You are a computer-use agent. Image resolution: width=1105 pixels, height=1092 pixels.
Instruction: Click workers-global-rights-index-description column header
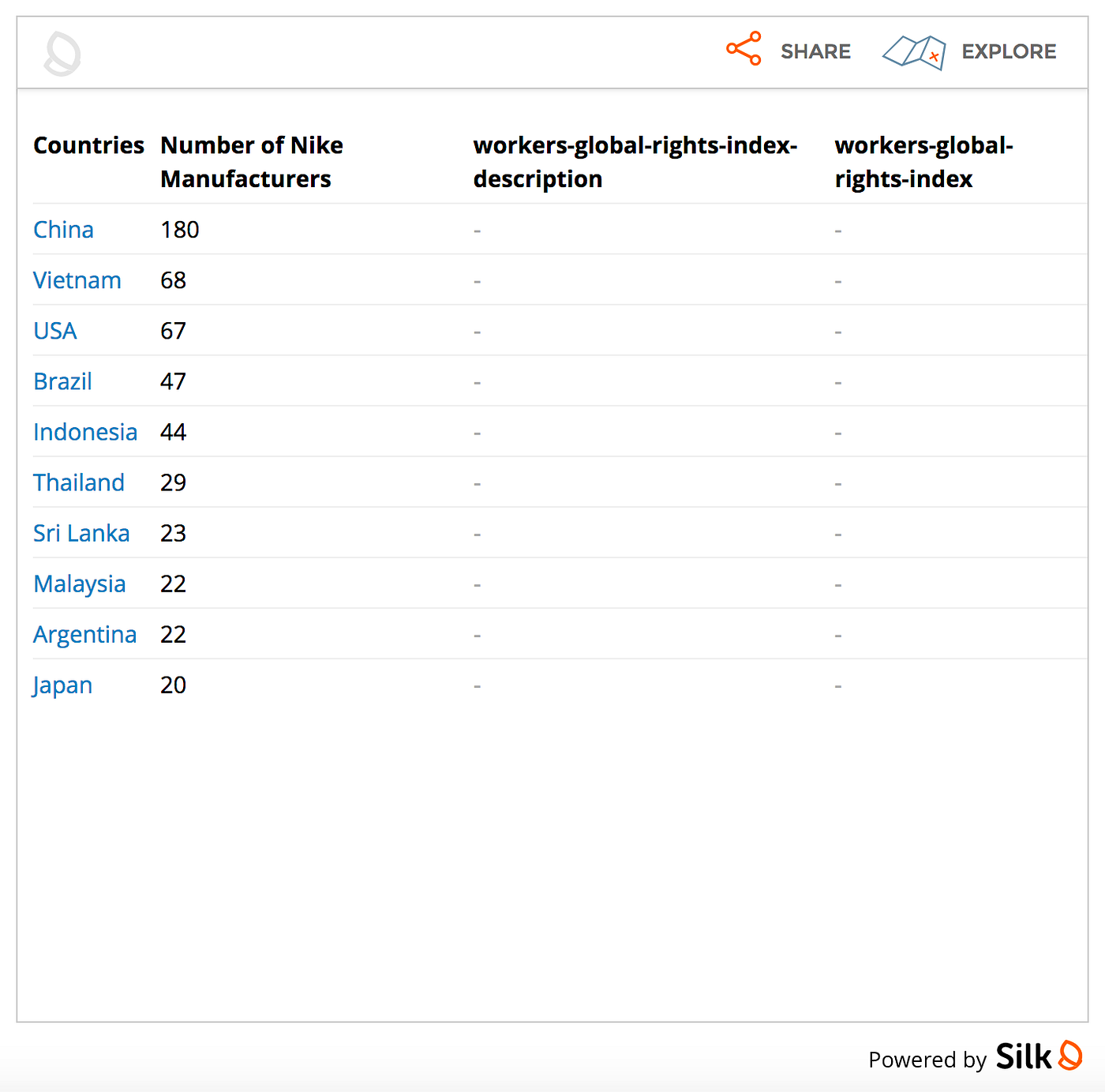click(x=635, y=162)
